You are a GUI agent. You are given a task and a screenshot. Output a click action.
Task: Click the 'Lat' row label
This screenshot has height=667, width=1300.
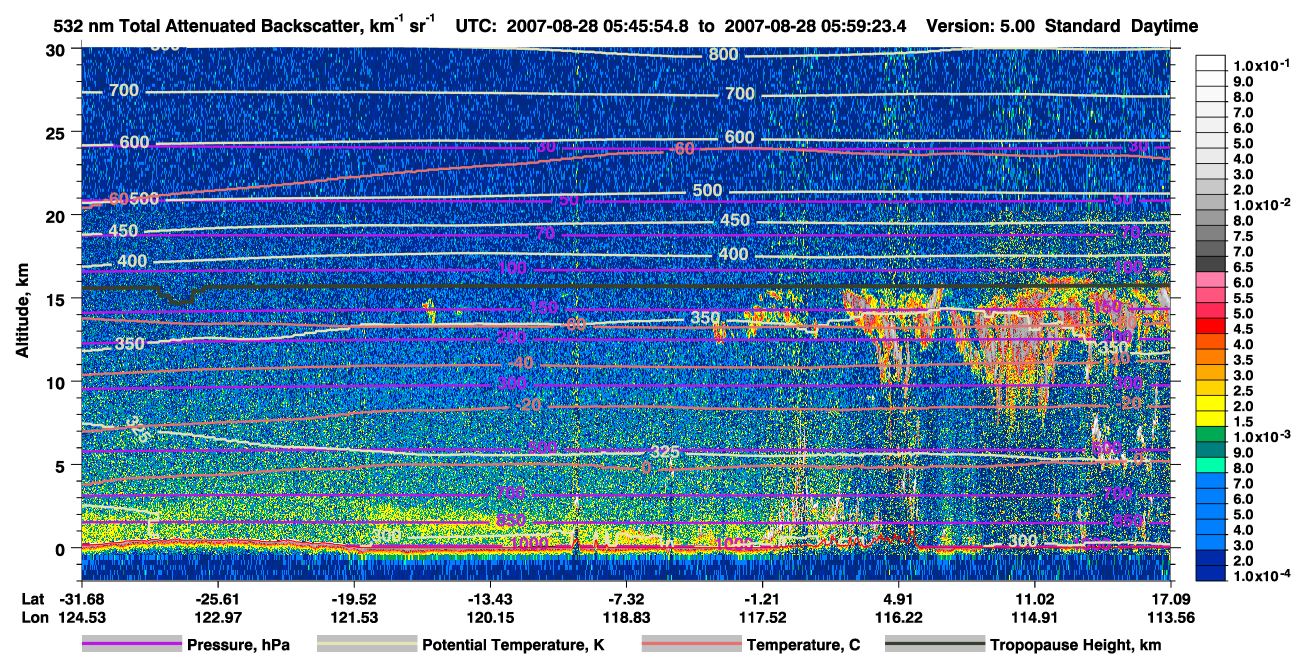coord(33,598)
